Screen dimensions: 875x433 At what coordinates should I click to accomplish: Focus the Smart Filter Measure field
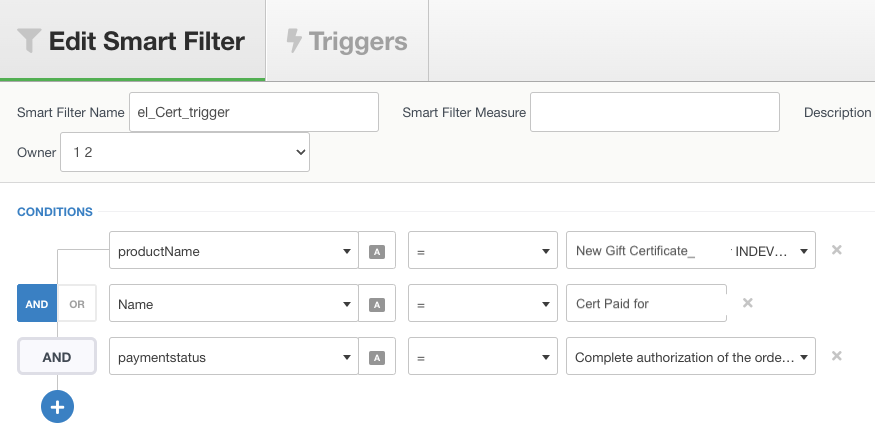coord(655,112)
